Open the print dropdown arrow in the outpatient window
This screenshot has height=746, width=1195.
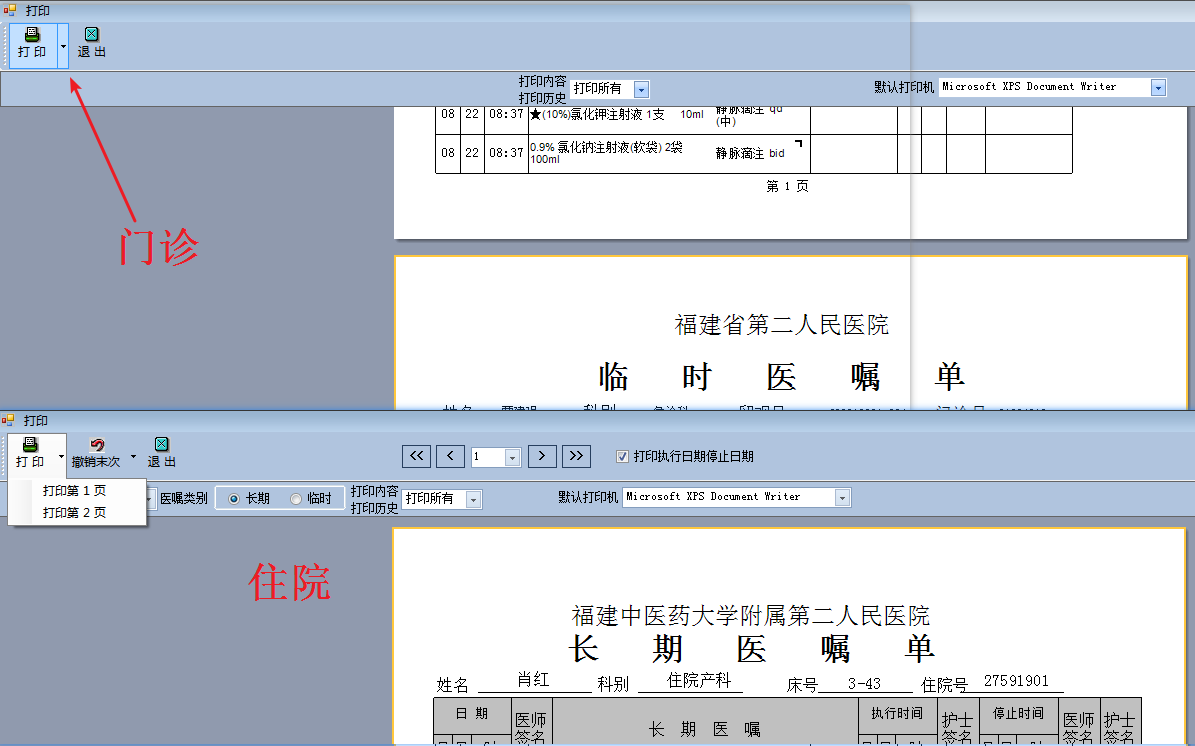pyautogui.click(x=63, y=46)
